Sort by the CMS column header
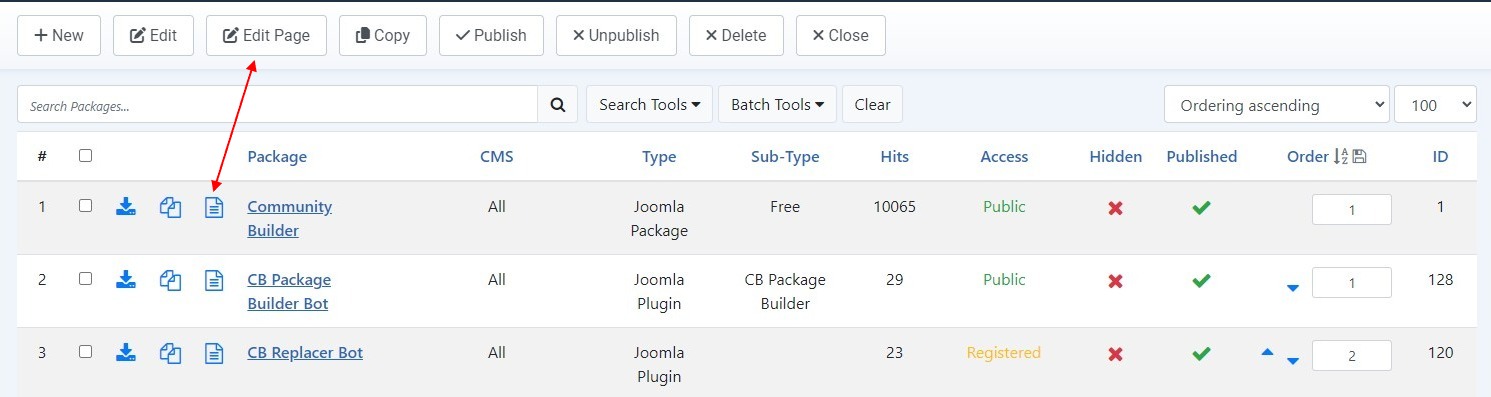This screenshot has width=1491, height=397. click(x=497, y=156)
